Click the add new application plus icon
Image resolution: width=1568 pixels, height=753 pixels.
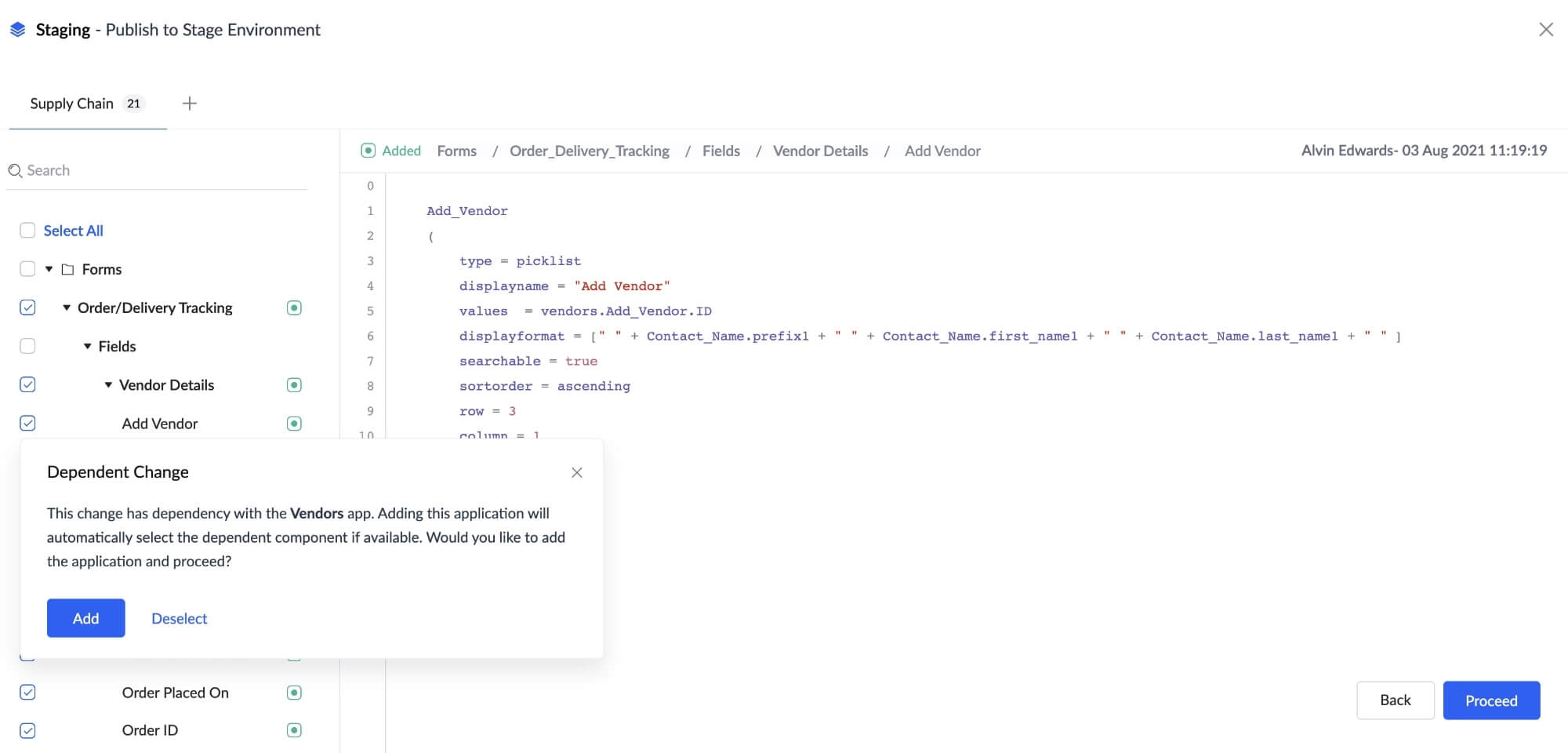coord(189,104)
